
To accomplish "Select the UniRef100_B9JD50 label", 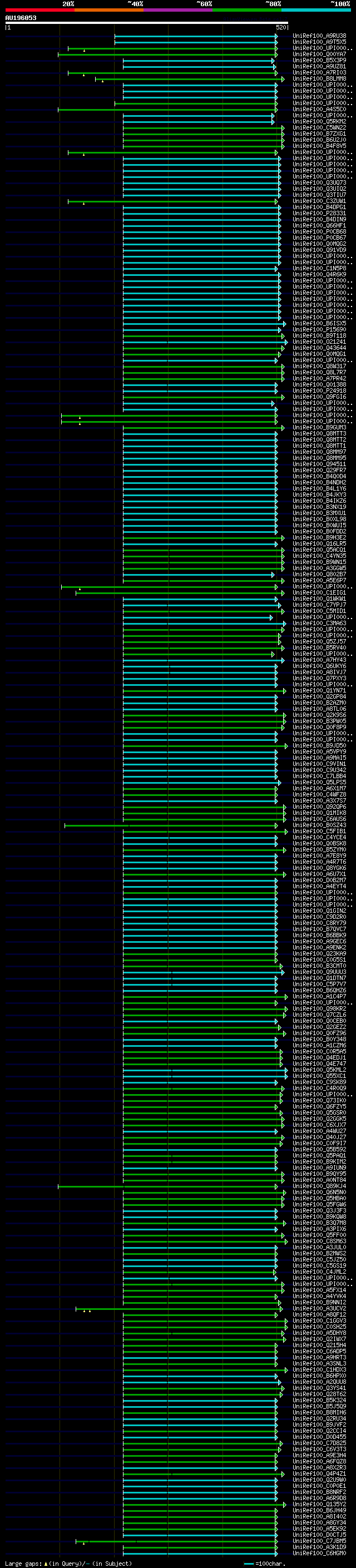I will tap(319, 746).
